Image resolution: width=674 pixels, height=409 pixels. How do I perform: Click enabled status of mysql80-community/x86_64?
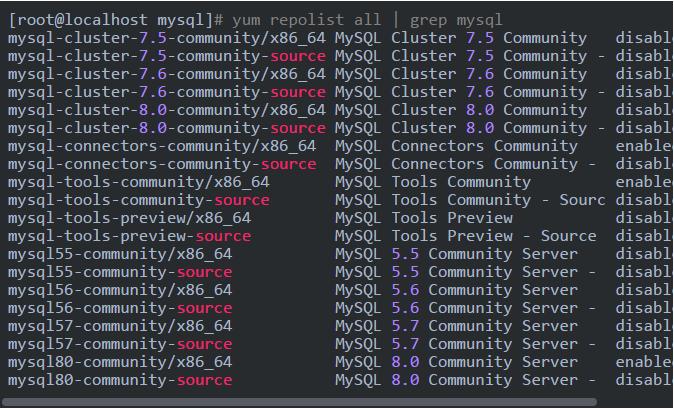click(644, 363)
